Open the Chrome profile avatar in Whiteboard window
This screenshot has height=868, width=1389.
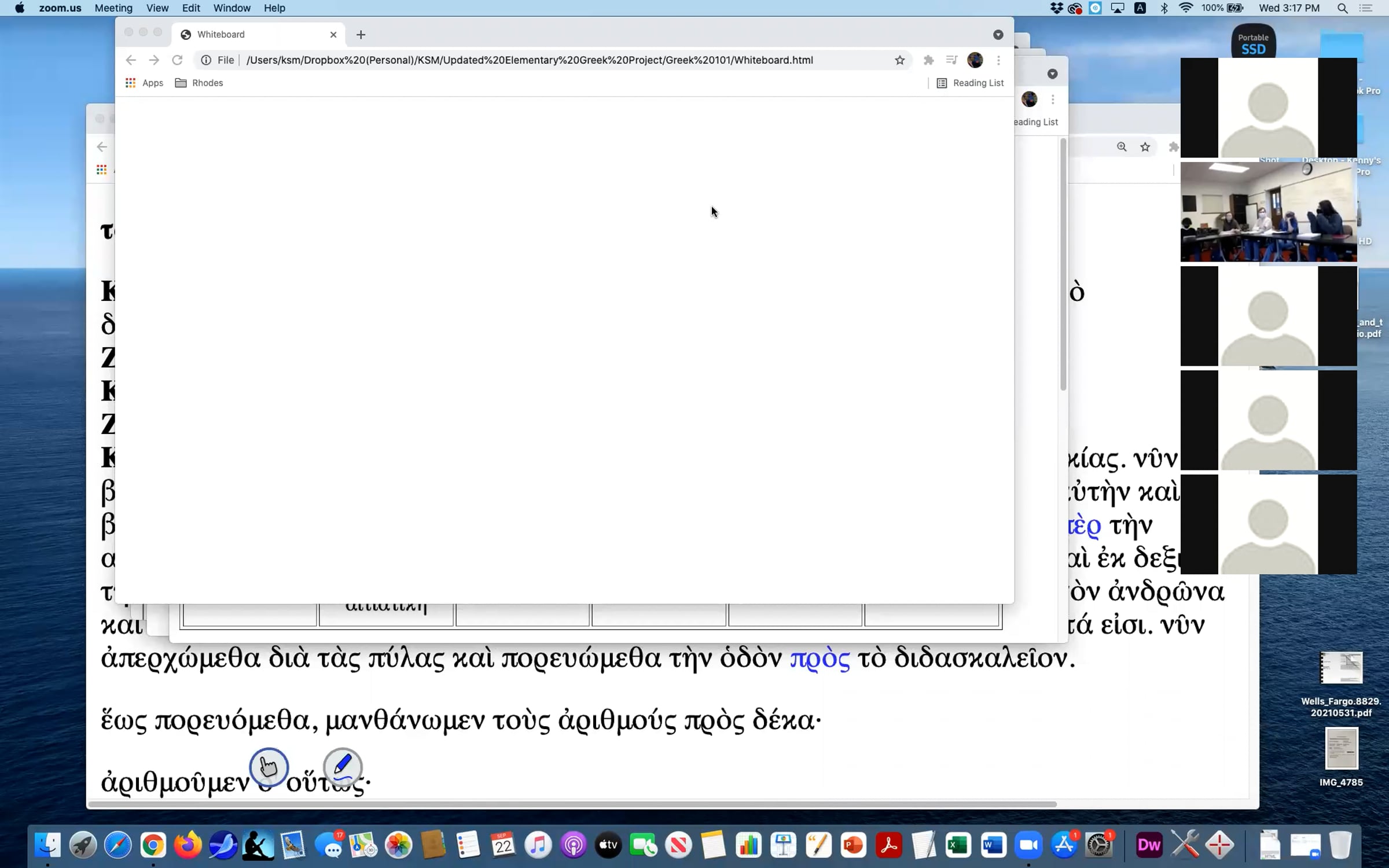[975, 60]
